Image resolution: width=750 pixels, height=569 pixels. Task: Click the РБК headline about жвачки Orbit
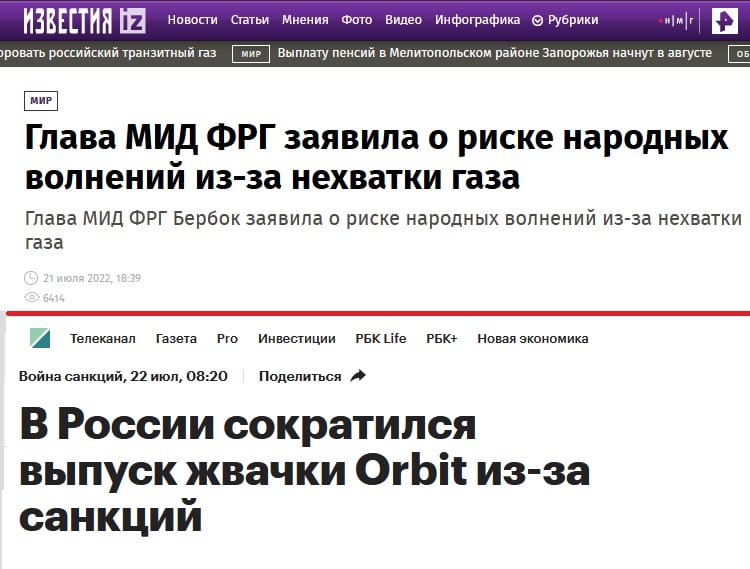pyautogui.click(x=304, y=470)
